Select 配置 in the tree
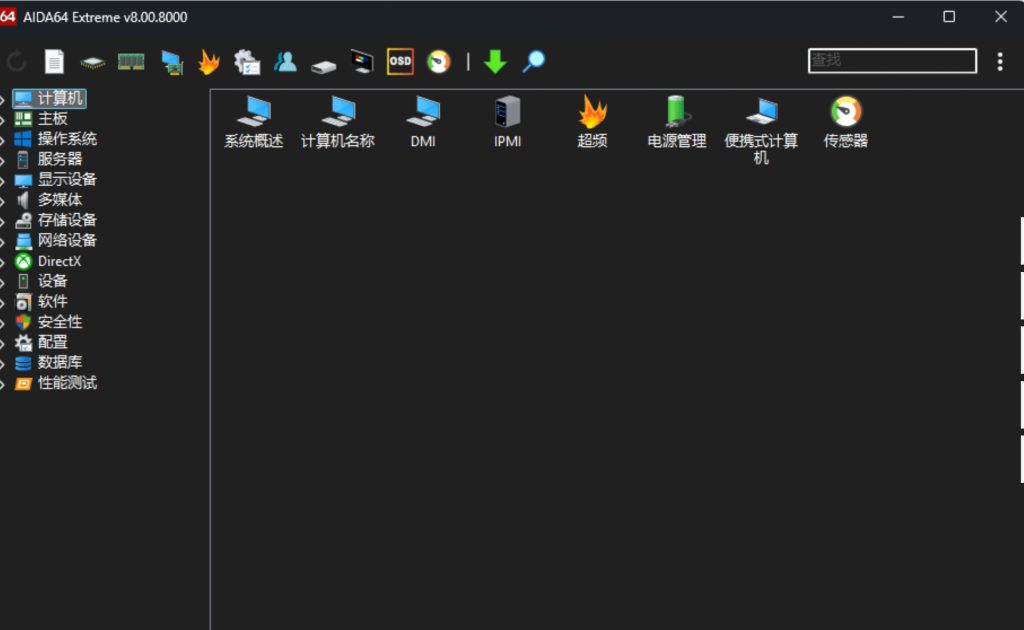This screenshot has width=1024, height=630. point(41,342)
